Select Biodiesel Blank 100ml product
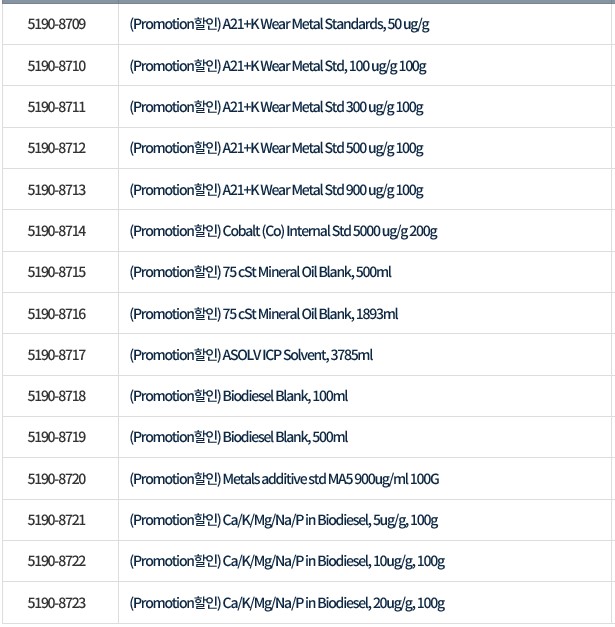This screenshot has width=615, height=627. point(239,396)
